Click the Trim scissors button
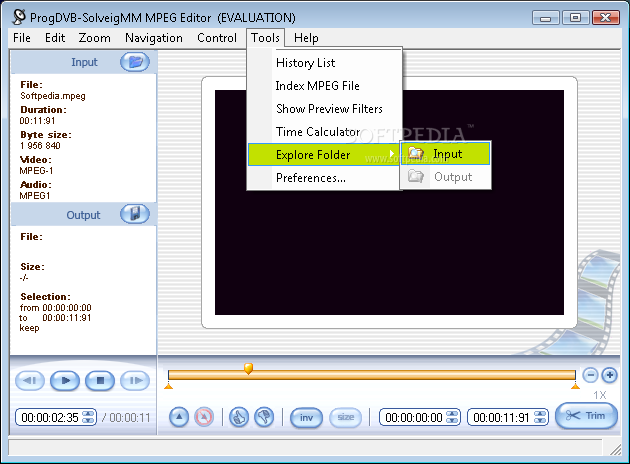The height and width of the screenshot is (464, 630). 586,416
